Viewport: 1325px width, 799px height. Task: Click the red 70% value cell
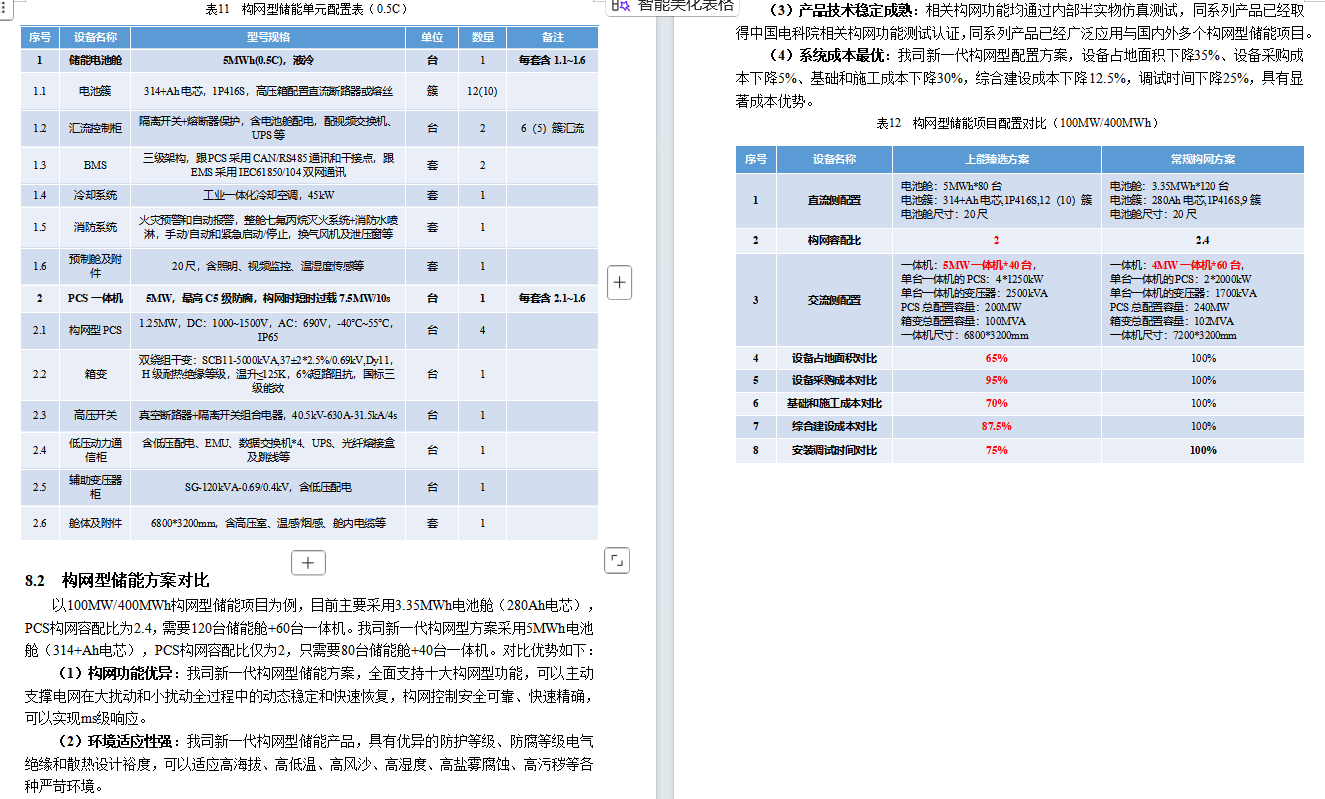997,403
